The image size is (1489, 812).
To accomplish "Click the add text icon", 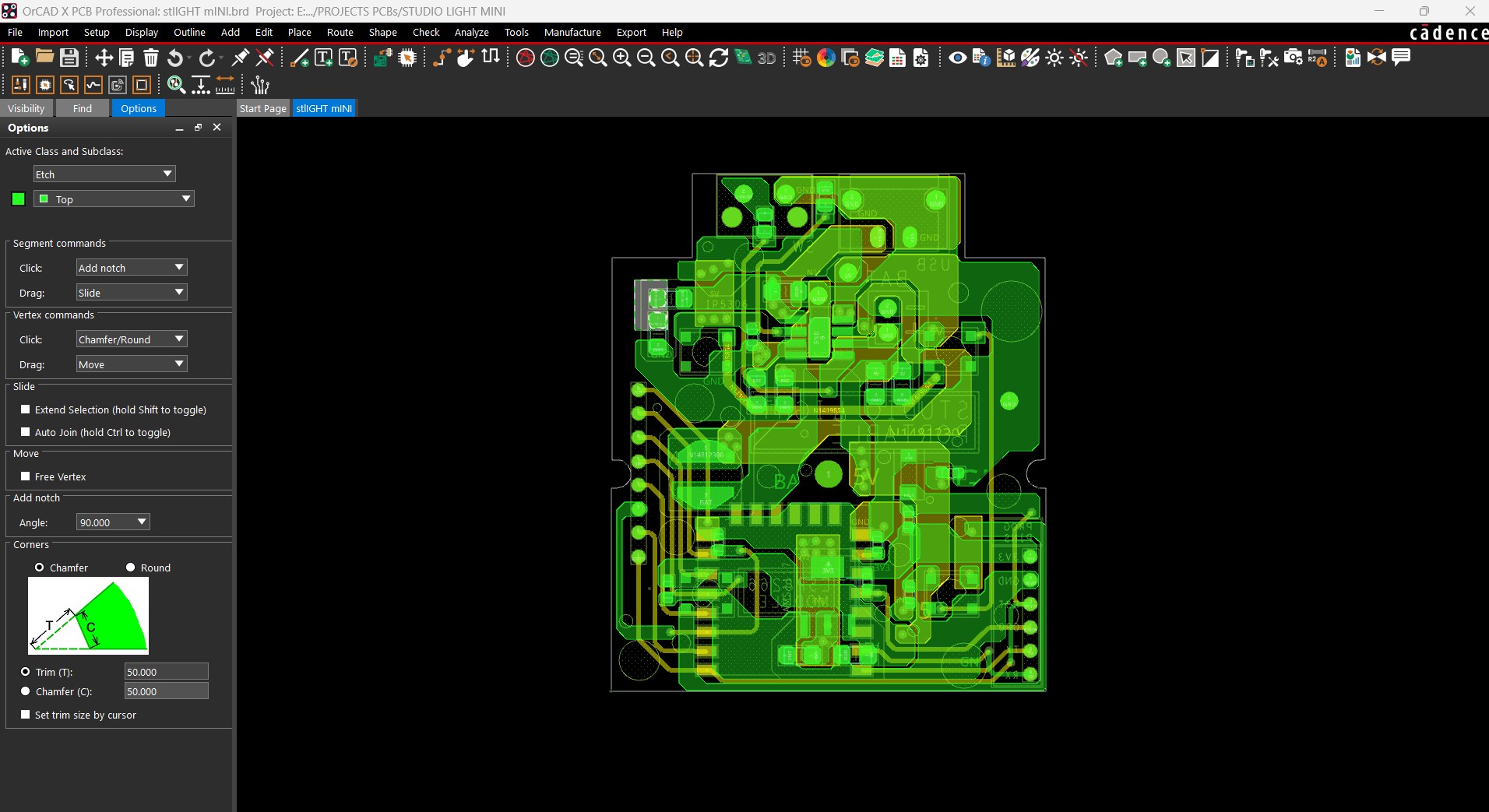I will pyautogui.click(x=323, y=58).
